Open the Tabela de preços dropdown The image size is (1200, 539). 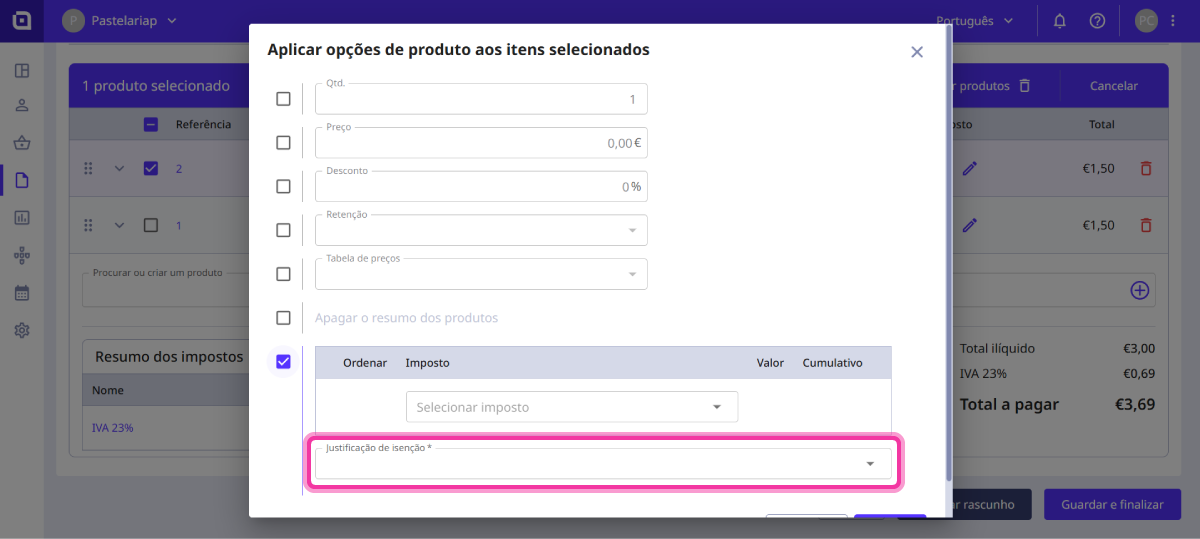coord(481,274)
